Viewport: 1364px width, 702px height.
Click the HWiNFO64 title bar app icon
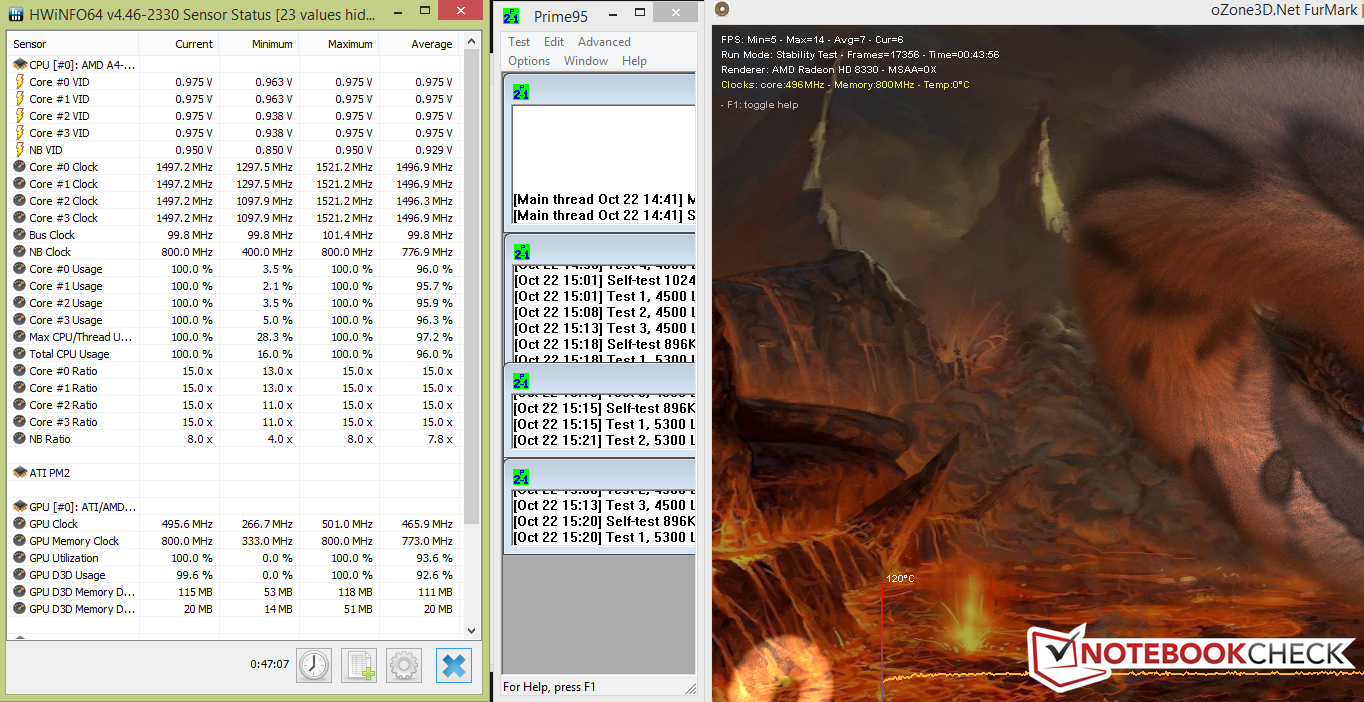pyautogui.click(x=15, y=13)
